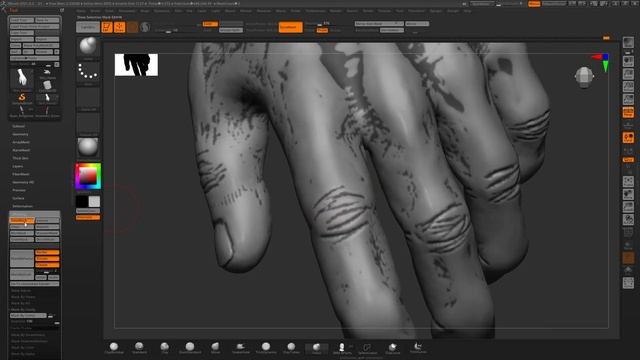Screen dimensions: 640x360
Task: Expand the Mask By Smoothness section
Action: click(x=28, y=335)
